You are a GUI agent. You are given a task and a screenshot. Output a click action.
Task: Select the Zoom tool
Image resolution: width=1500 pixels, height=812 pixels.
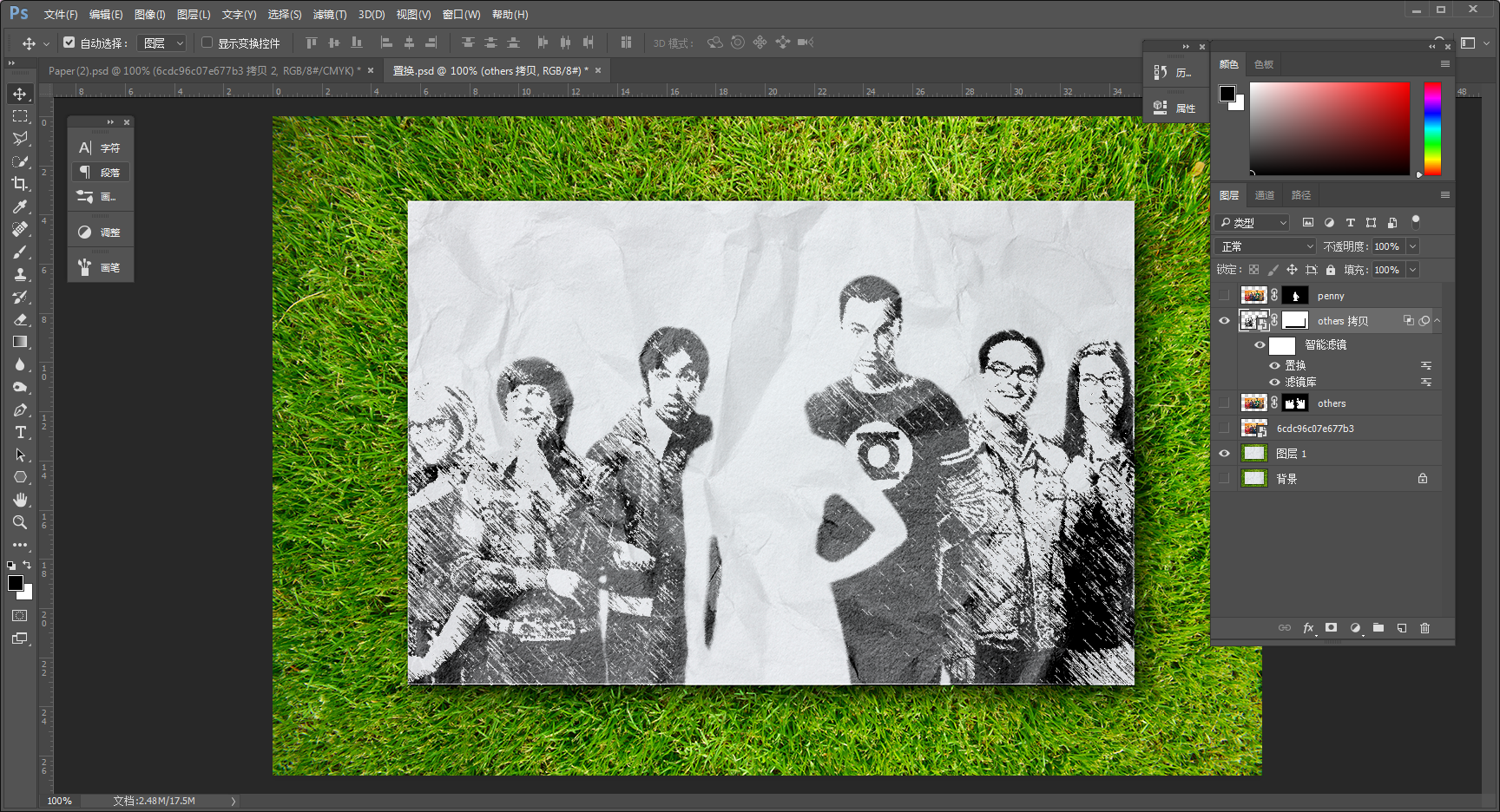click(x=20, y=522)
